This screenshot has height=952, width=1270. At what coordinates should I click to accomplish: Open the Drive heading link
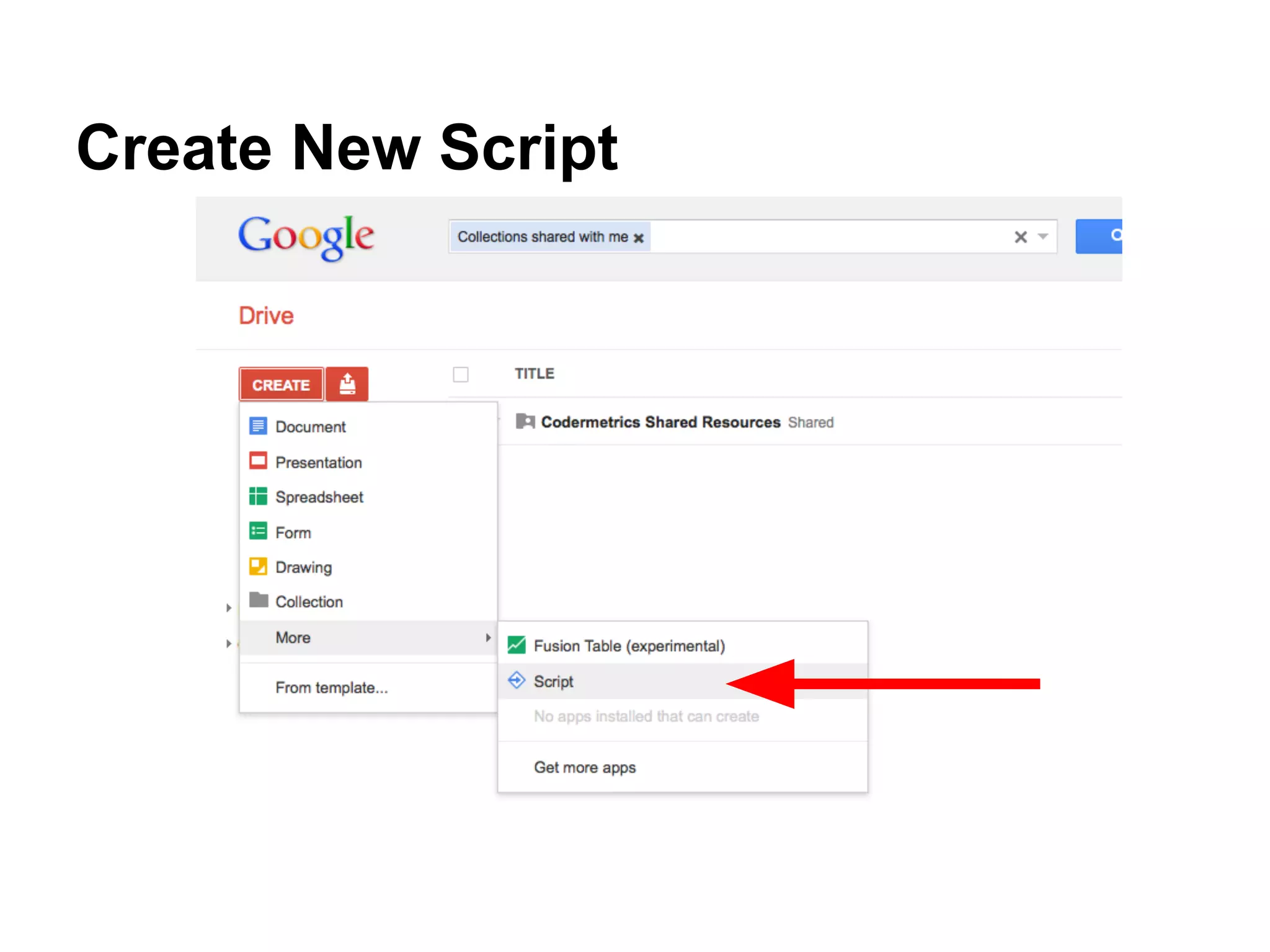pos(266,315)
